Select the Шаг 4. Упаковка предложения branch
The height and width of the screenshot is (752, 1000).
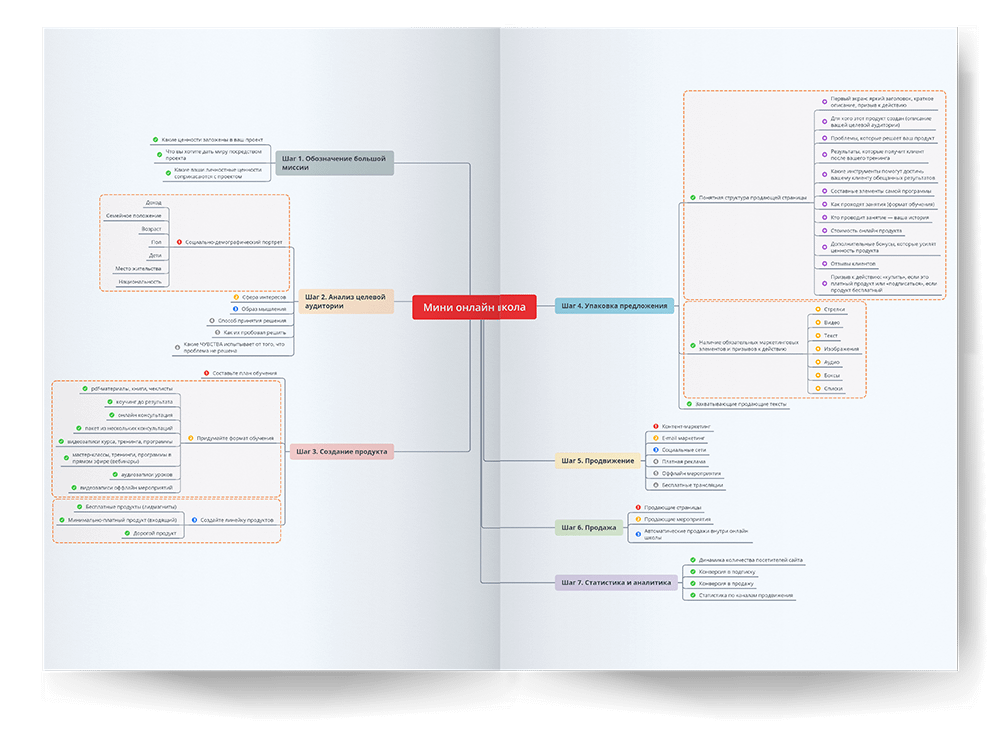(x=614, y=306)
